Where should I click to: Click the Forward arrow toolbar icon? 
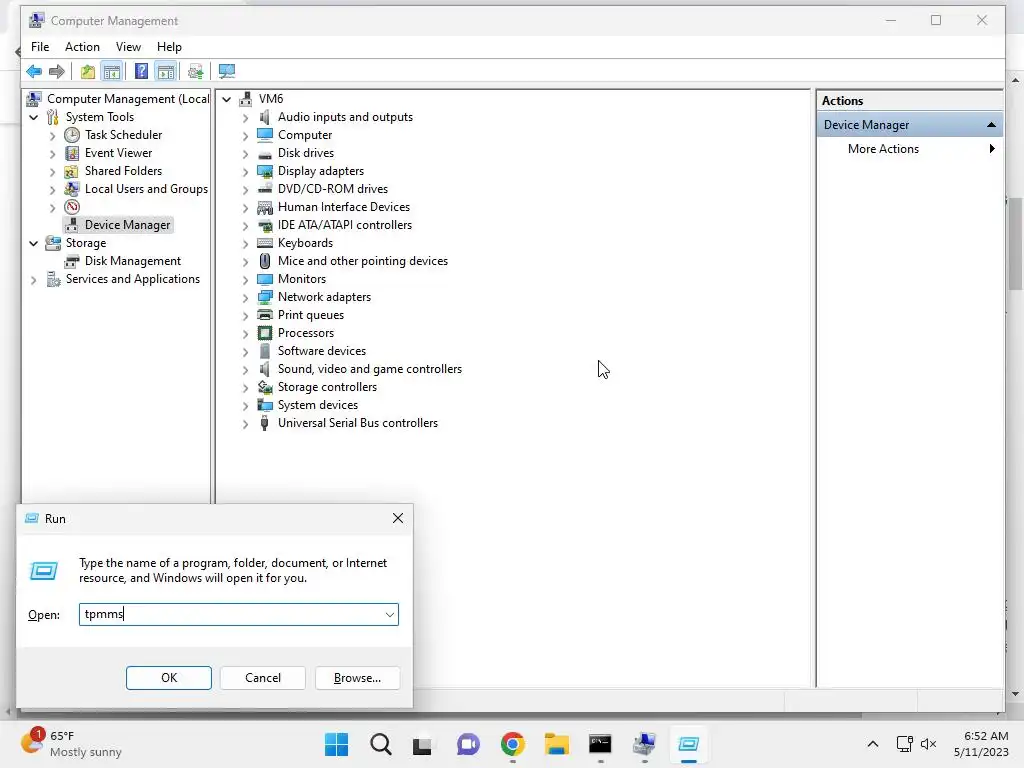pyautogui.click(x=57, y=71)
